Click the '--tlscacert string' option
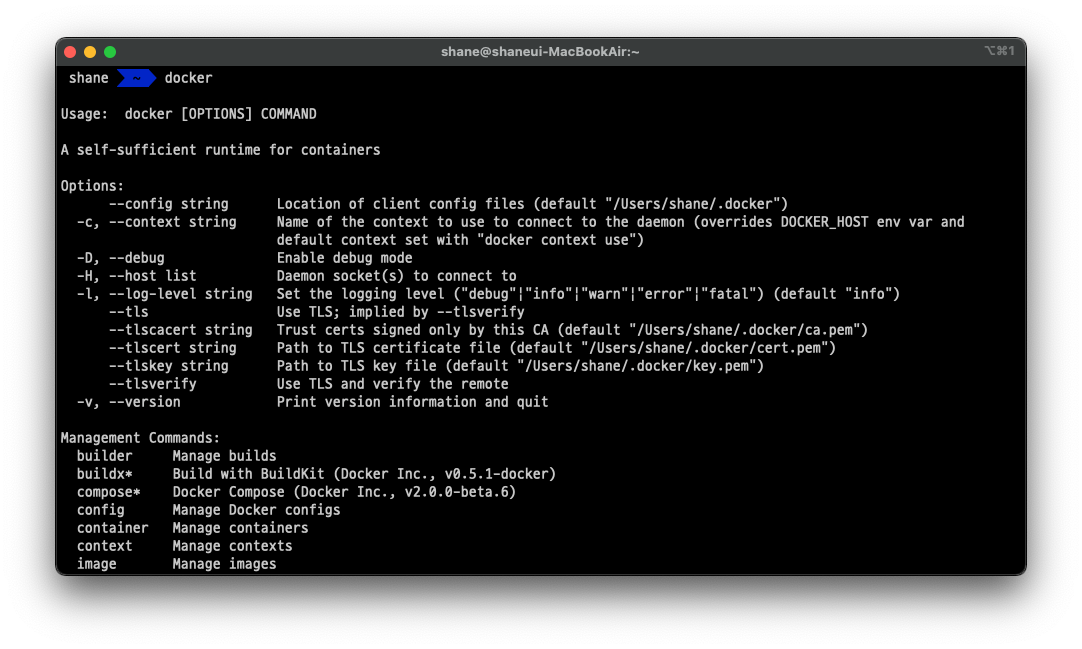The width and height of the screenshot is (1082, 649). coord(181,329)
